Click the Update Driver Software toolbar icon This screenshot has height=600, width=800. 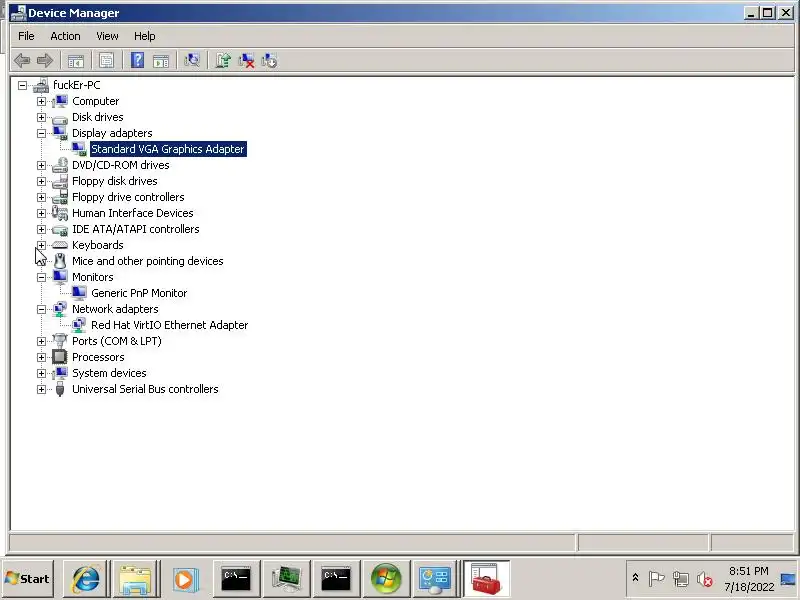223,61
